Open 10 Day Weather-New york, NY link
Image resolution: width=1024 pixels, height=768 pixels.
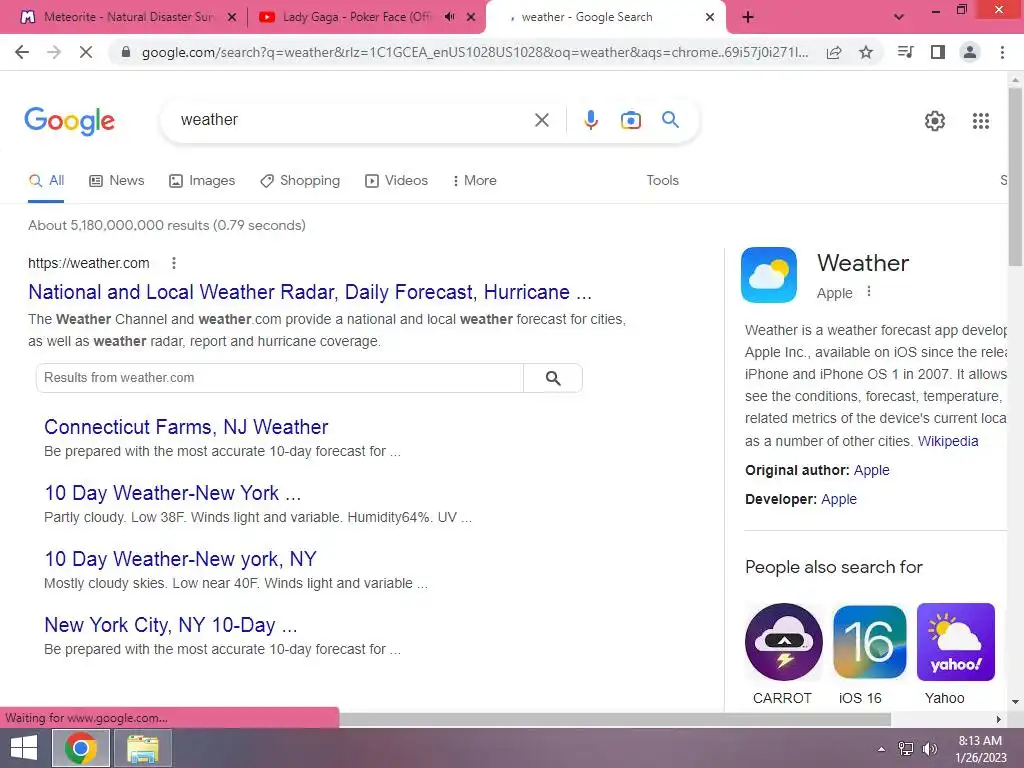180,559
